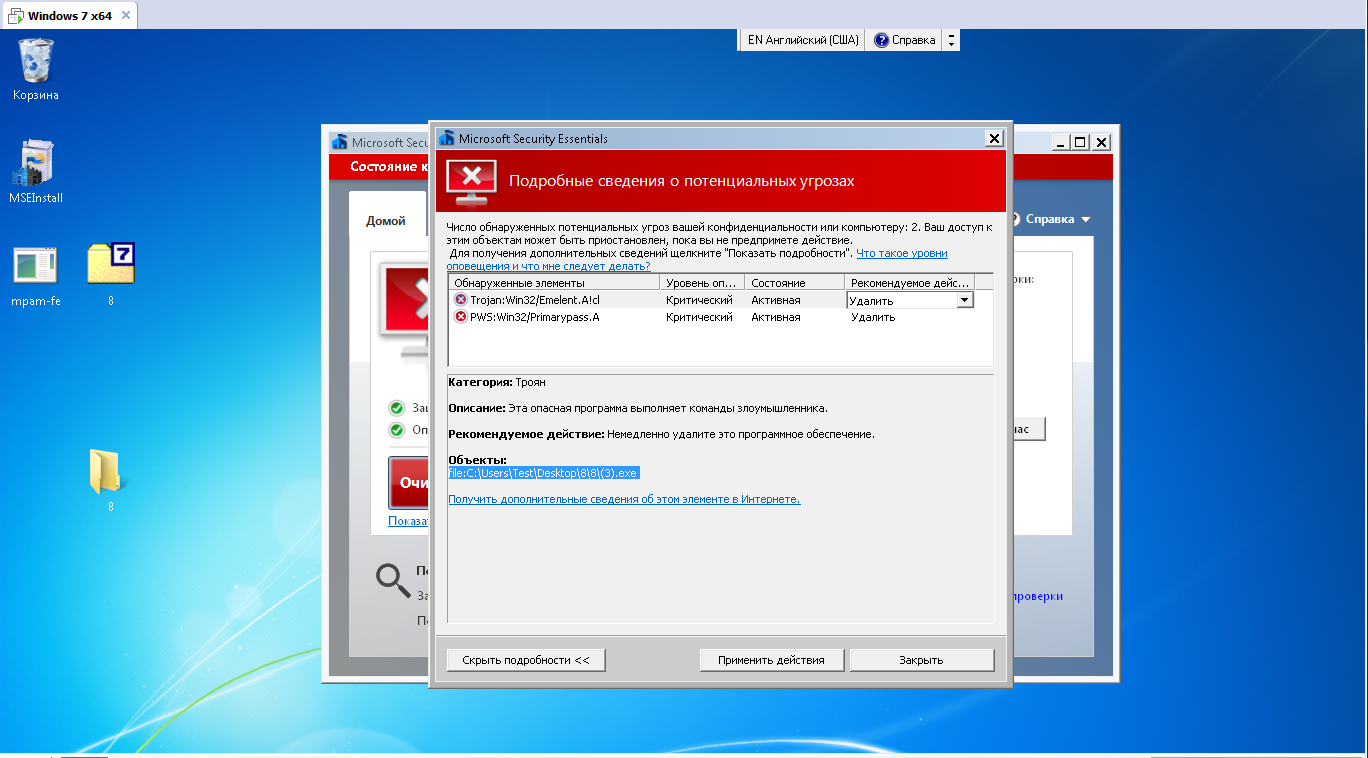Open 'Получить дополнительные сведения' Internet link

pyautogui.click(x=624, y=499)
